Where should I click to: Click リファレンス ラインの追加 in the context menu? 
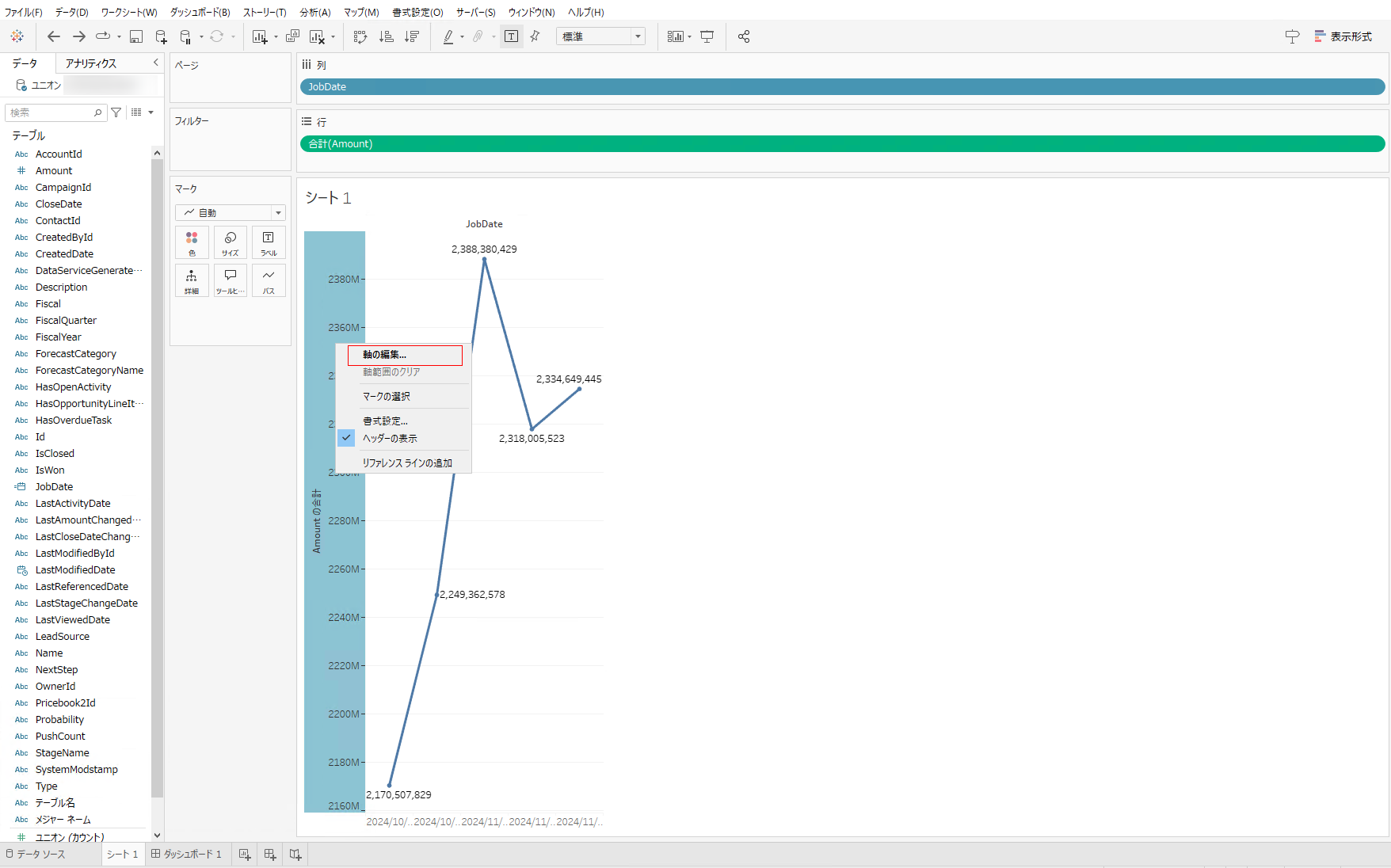click(x=407, y=463)
